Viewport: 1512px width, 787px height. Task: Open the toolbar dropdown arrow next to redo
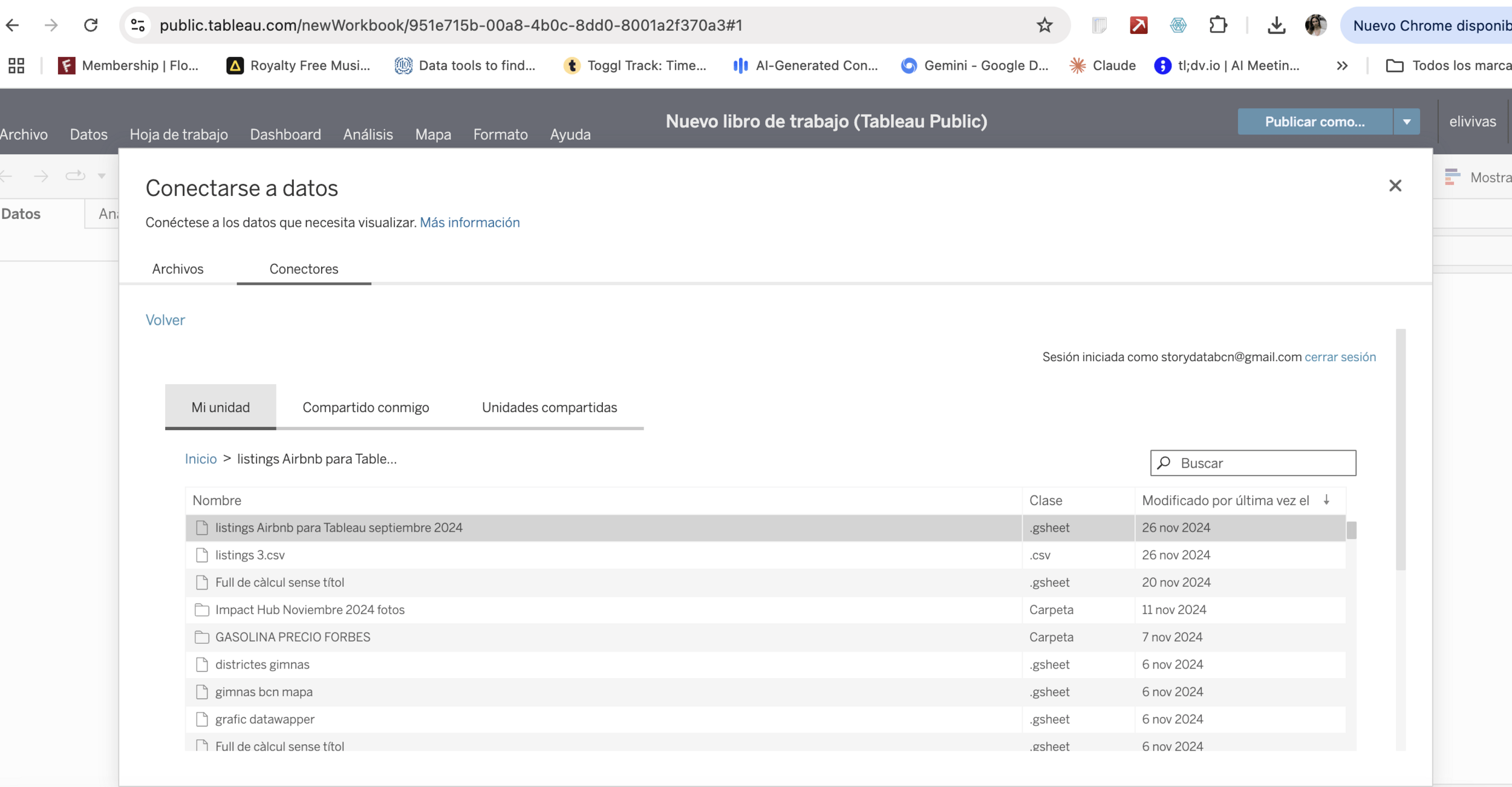(102, 176)
